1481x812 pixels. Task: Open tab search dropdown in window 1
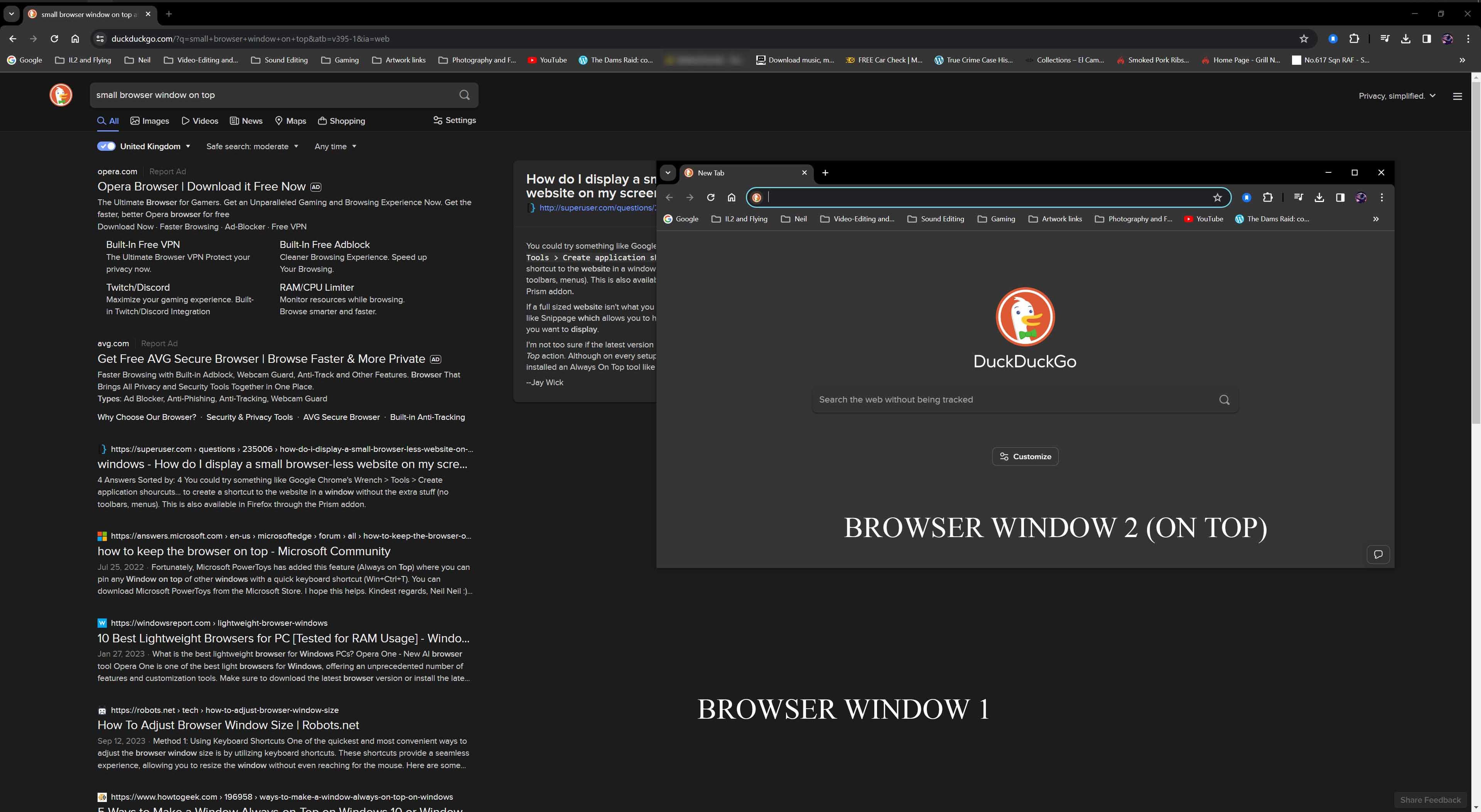(x=11, y=14)
